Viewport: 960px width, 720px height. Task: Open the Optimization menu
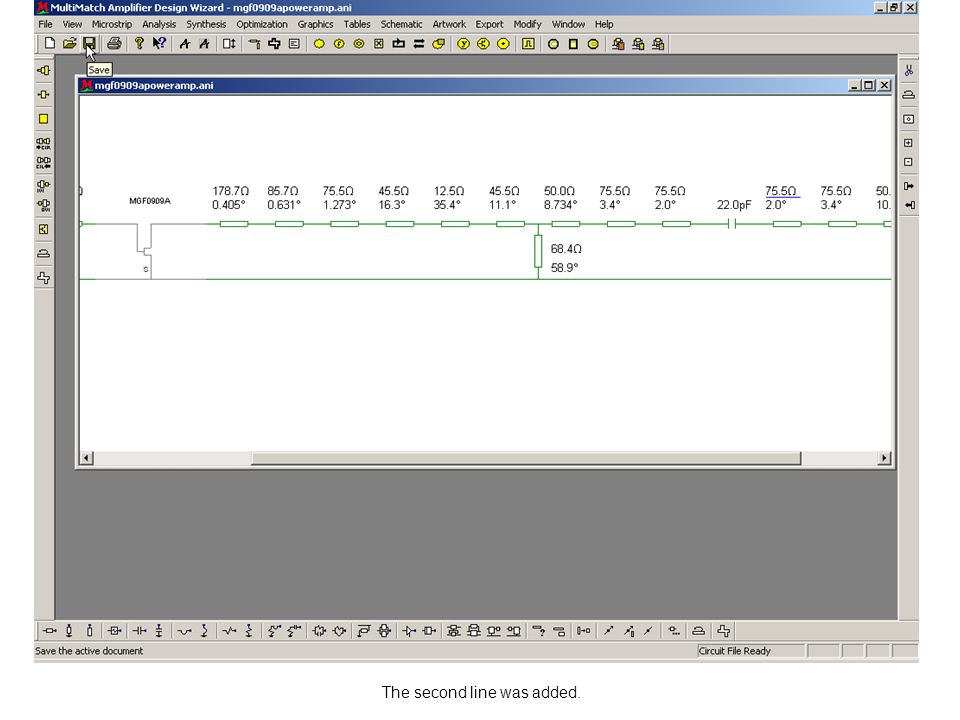tap(262, 24)
